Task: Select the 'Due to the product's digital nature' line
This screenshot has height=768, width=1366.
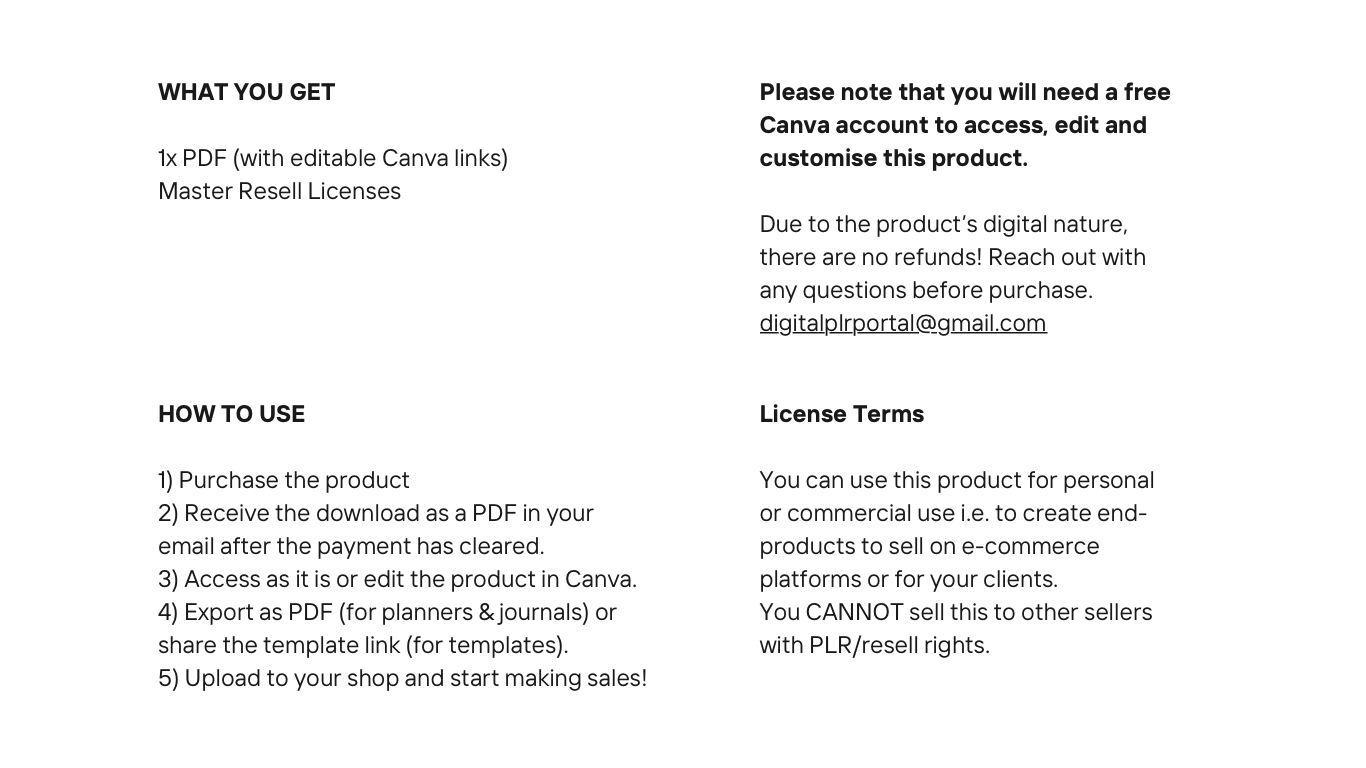Action: (x=943, y=224)
